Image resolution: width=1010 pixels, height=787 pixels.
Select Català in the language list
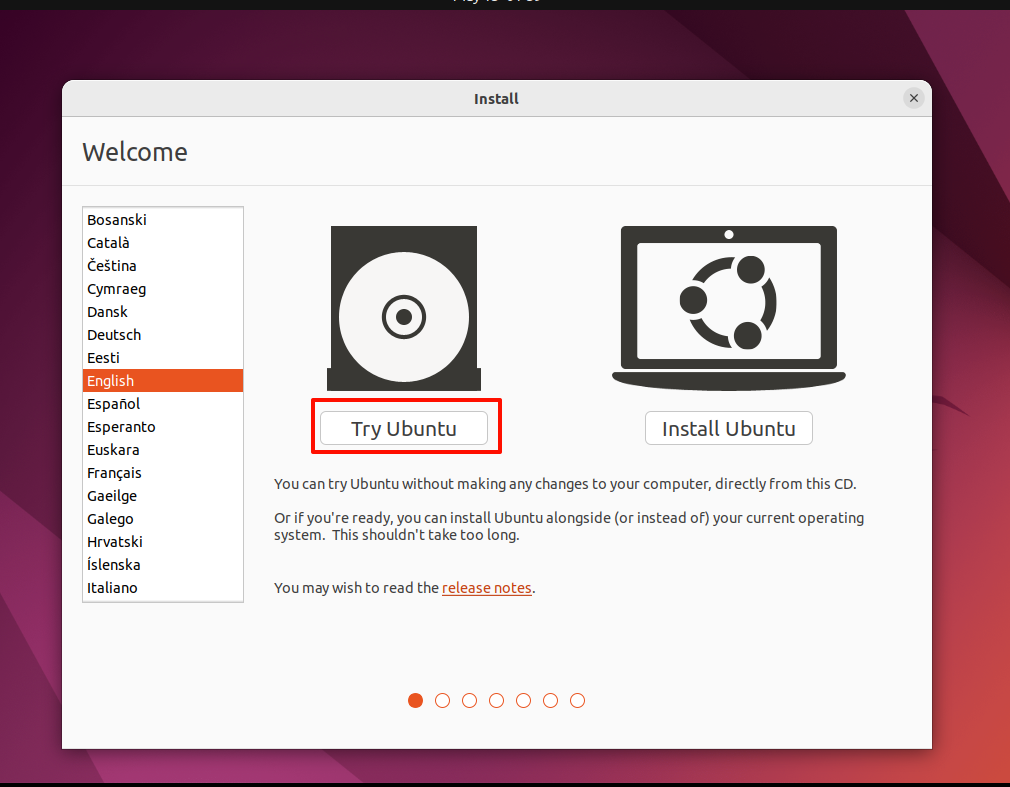163,243
